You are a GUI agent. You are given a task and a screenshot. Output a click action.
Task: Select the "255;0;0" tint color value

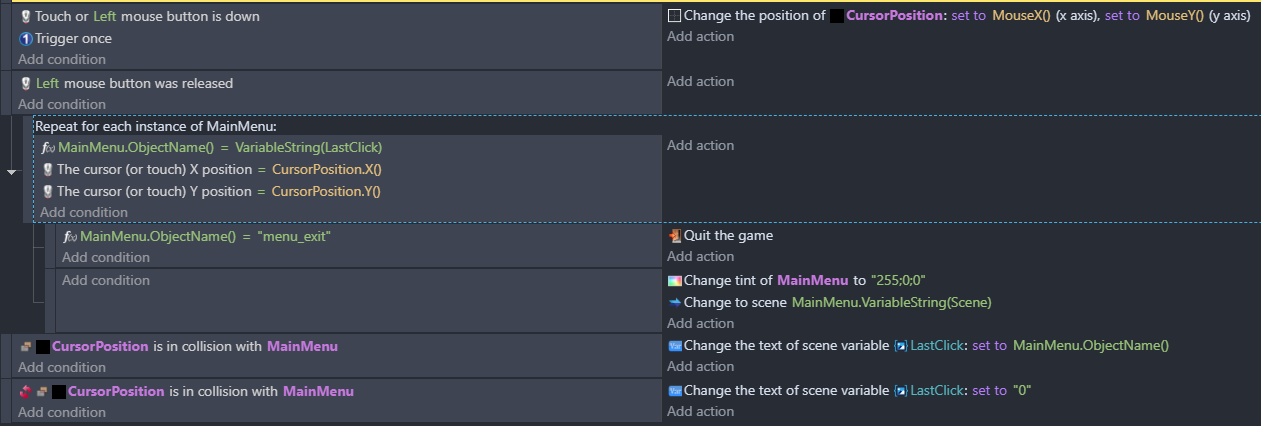click(x=904, y=280)
